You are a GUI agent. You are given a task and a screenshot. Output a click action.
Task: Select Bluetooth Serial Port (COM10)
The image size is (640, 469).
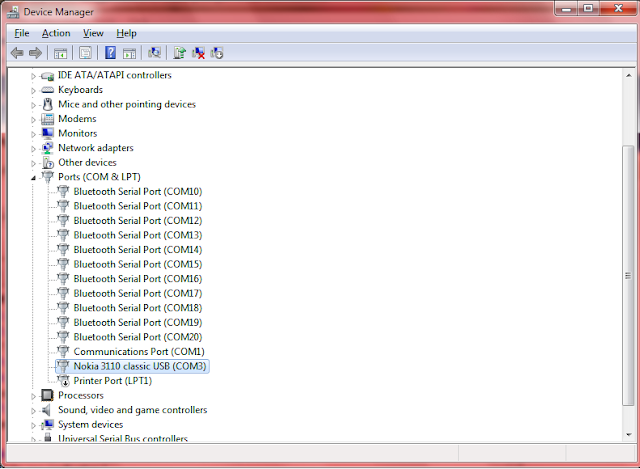[138, 191]
